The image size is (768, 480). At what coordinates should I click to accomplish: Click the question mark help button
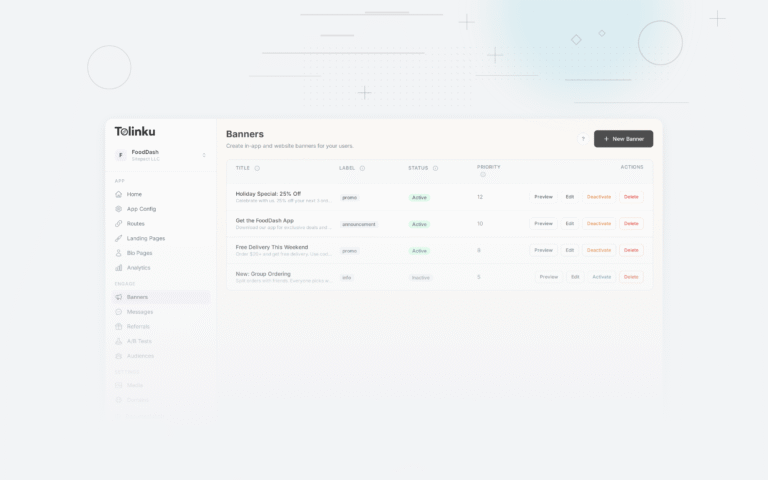583,139
